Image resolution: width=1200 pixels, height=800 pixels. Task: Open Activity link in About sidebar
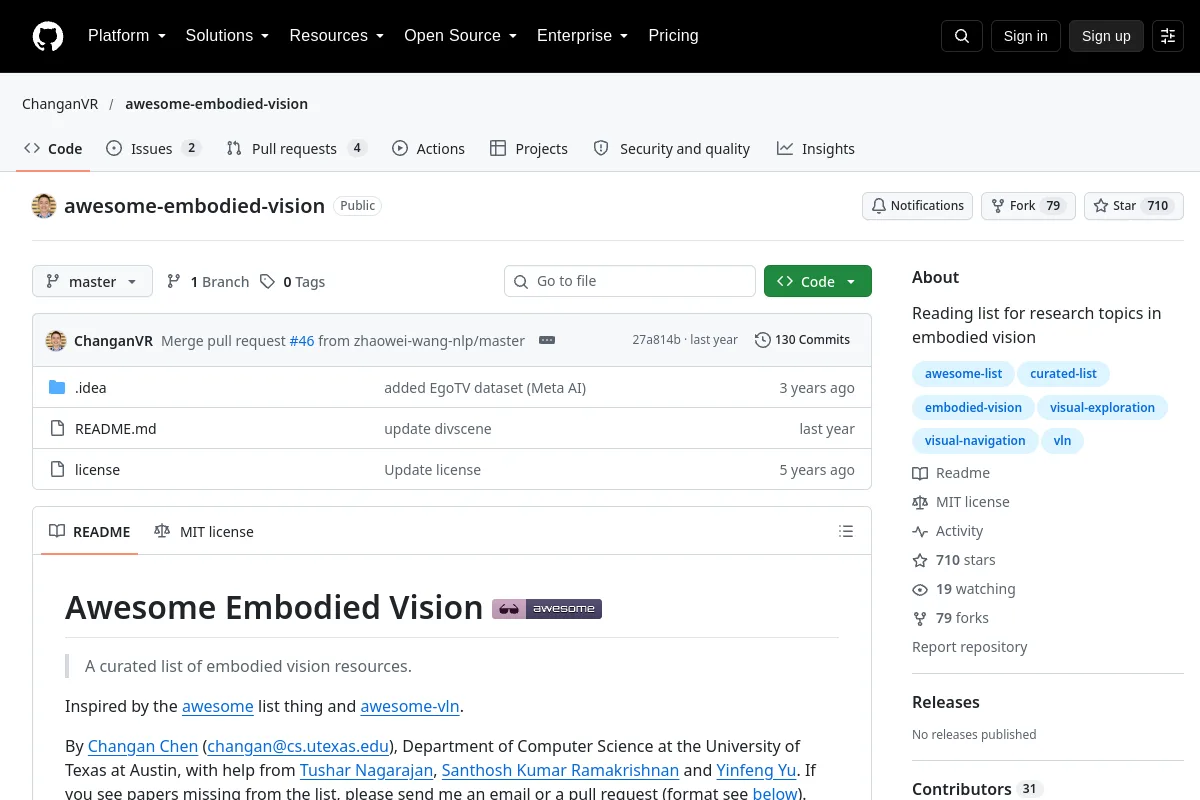click(948, 531)
